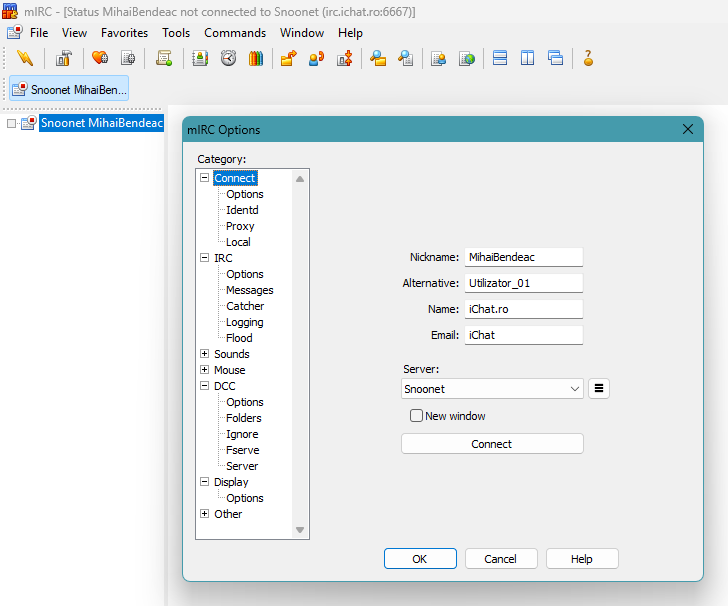Click the Help button in mIRC Options
The image size is (728, 606).
[582, 559]
